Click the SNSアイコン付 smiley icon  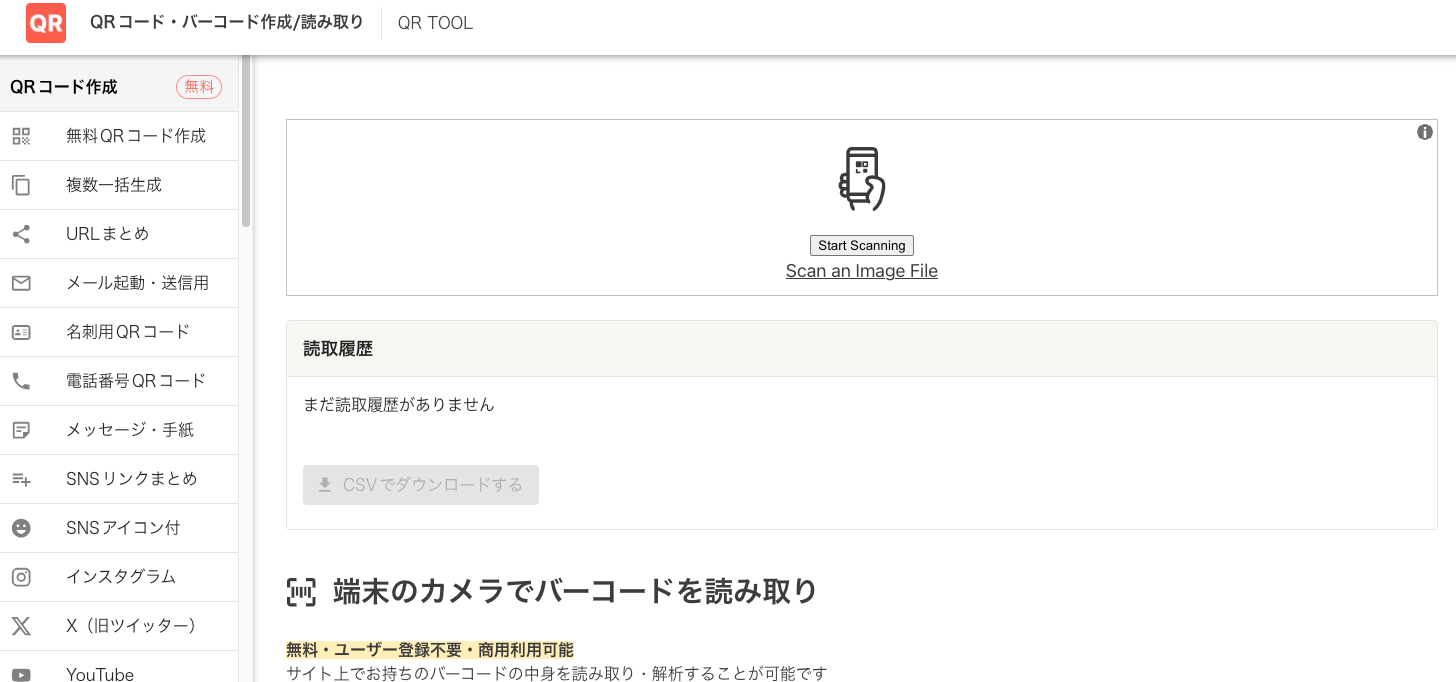pos(21,527)
